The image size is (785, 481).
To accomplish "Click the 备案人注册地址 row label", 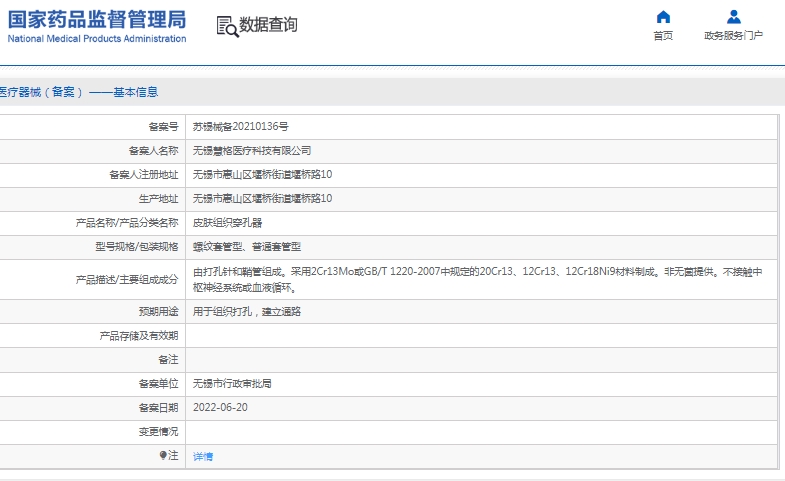I will pos(144,175).
